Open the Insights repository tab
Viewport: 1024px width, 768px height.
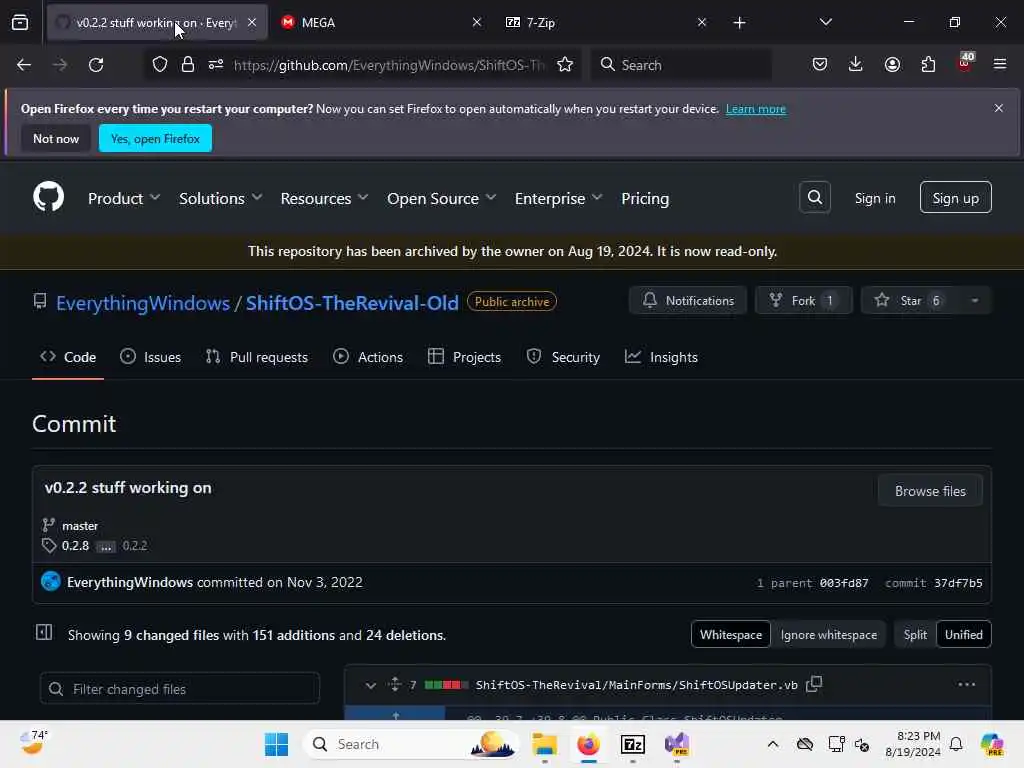[x=662, y=357]
